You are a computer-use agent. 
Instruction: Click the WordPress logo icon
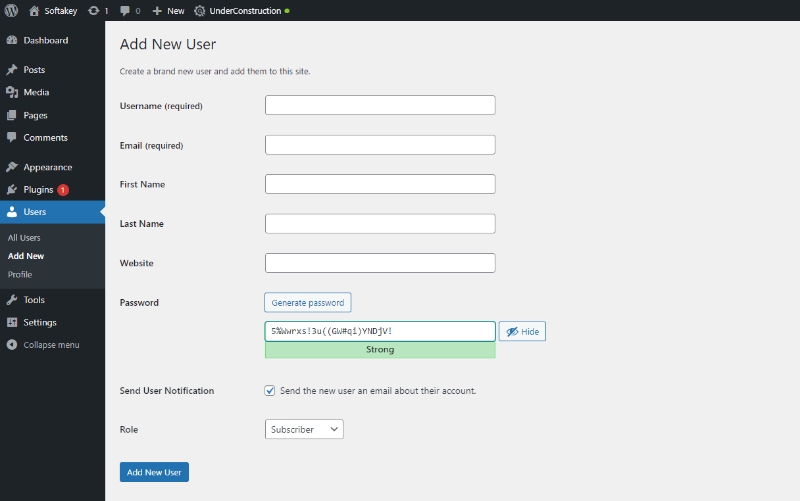tap(11, 10)
